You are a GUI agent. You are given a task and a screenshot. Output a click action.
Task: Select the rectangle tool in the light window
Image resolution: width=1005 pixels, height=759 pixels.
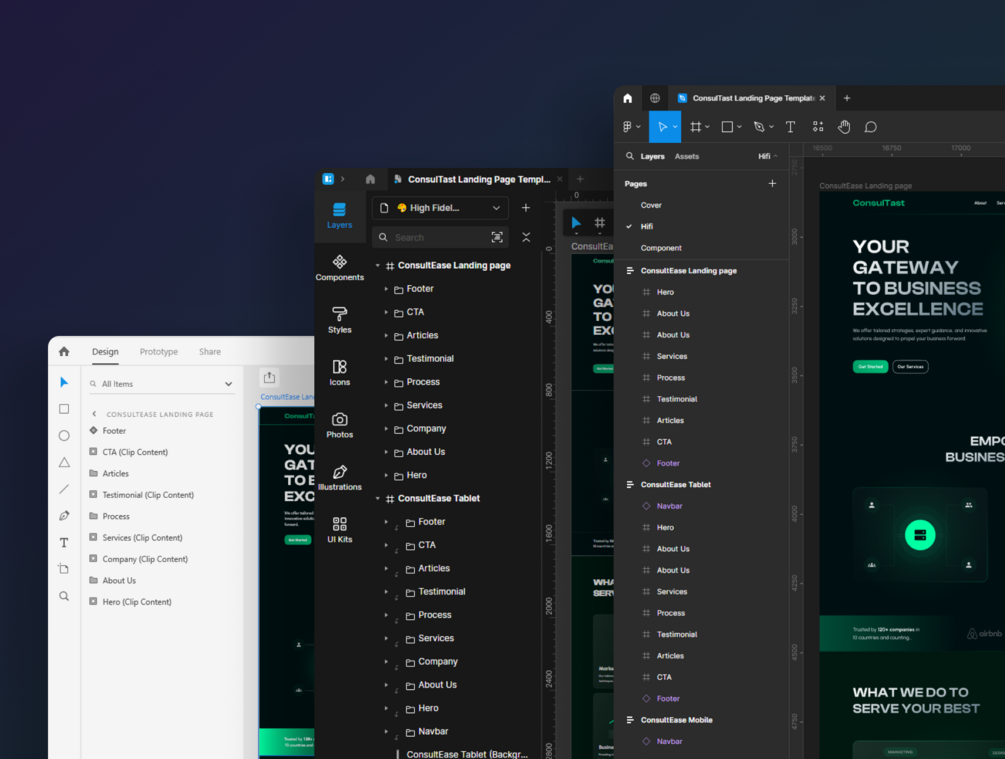click(64, 409)
